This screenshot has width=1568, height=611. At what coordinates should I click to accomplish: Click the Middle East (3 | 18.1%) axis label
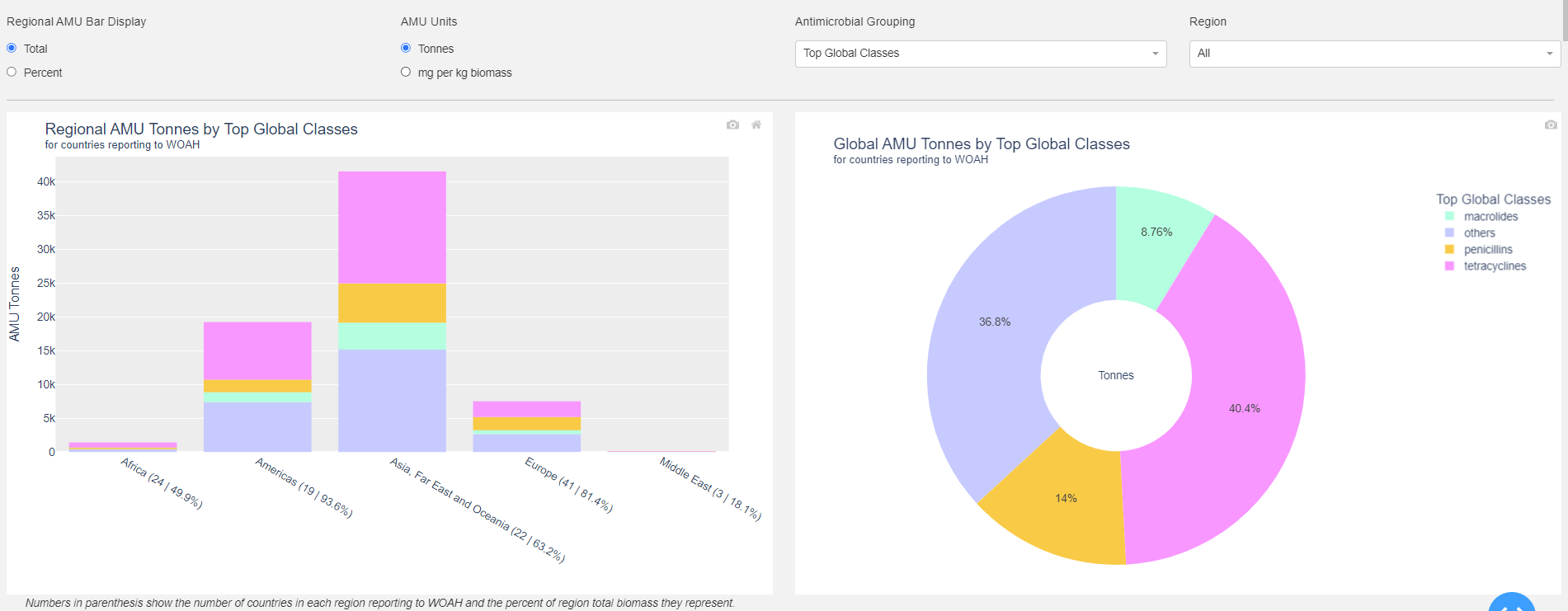point(710,488)
